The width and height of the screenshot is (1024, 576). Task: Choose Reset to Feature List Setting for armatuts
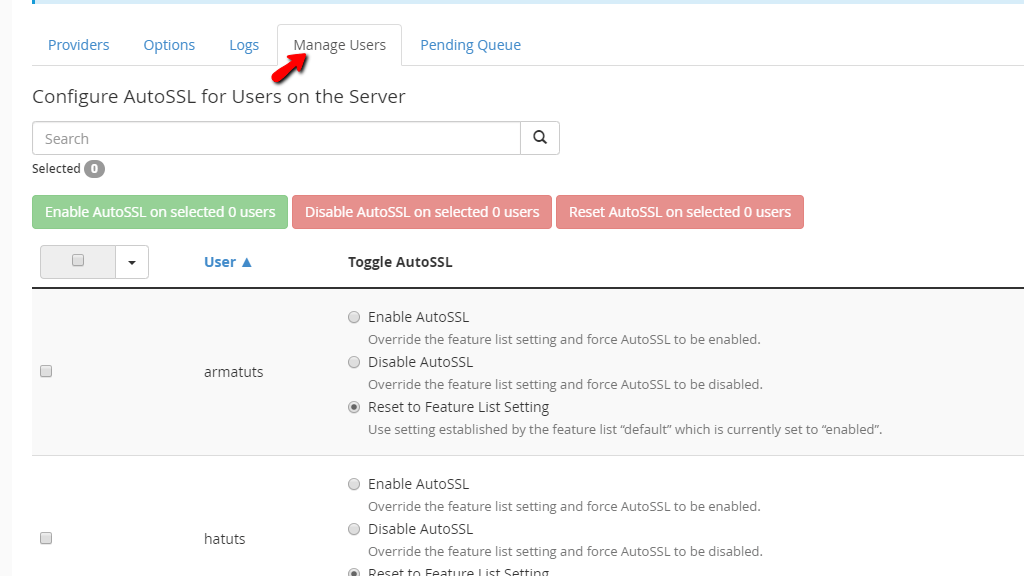click(x=353, y=407)
